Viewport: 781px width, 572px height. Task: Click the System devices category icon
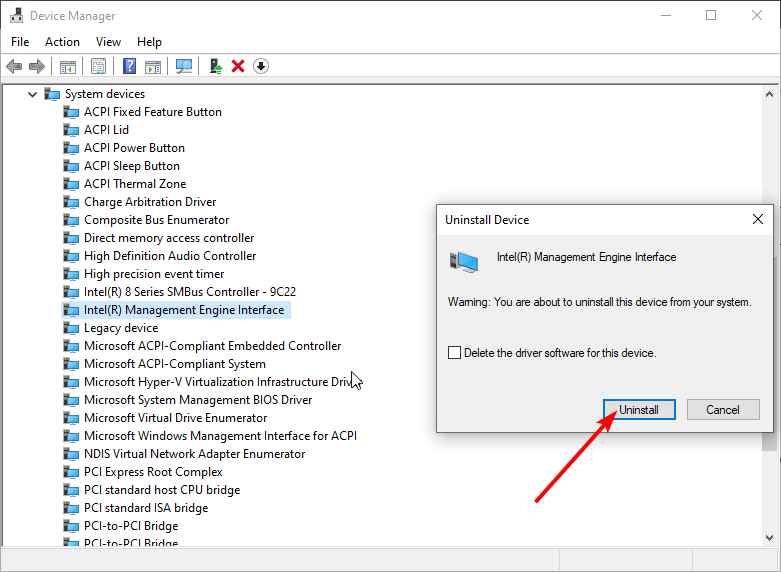tap(52, 94)
